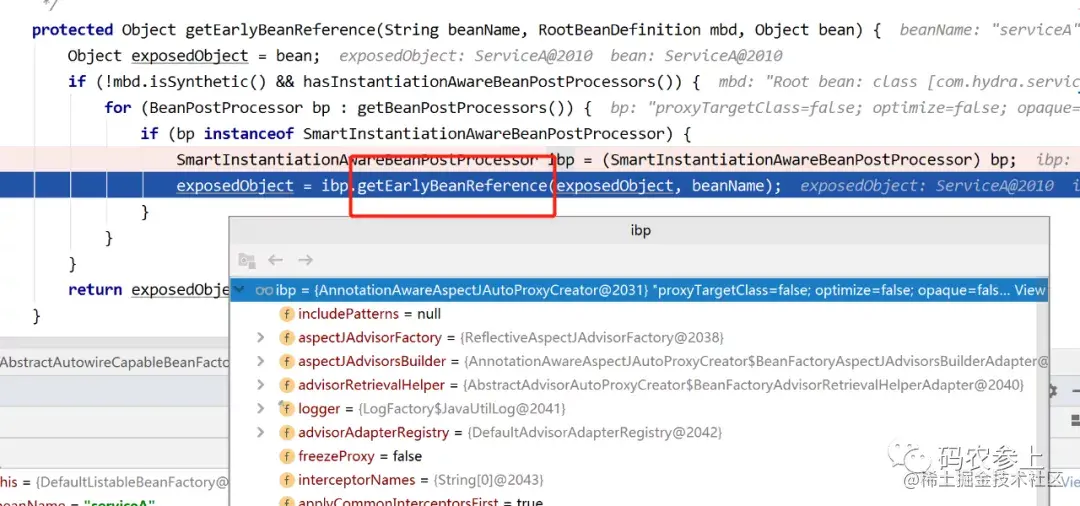Expand the advisorAdapterRegistry node
The image size is (1080, 506).
(260, 433)
